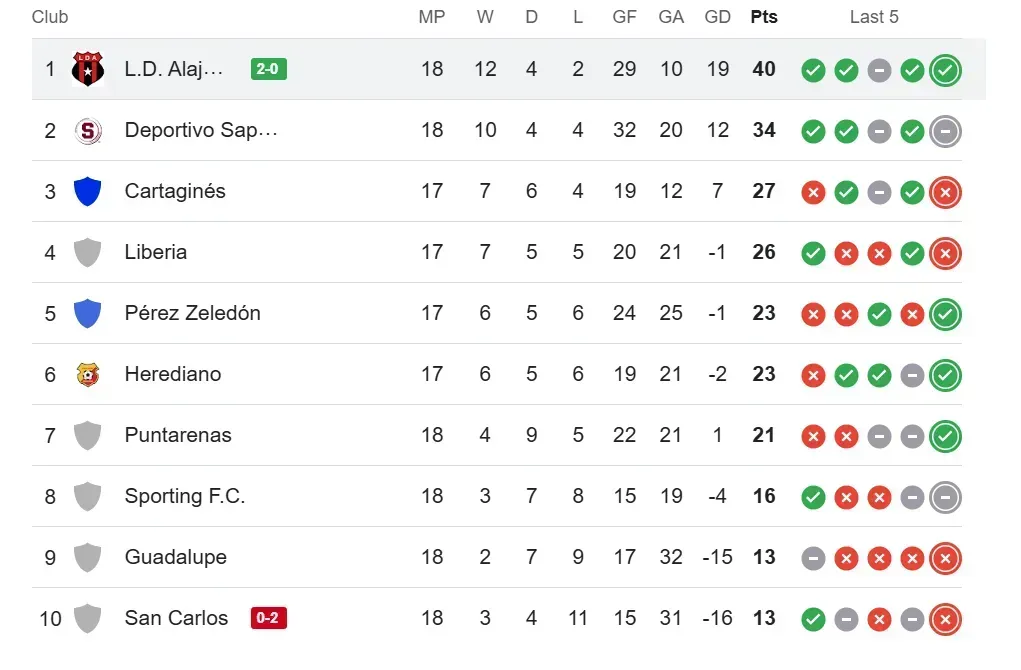Viewport: 1021px width, 670px height.
Task: Click the Deportivo Saprissa club crest
Action: click(x=88, y=130)
